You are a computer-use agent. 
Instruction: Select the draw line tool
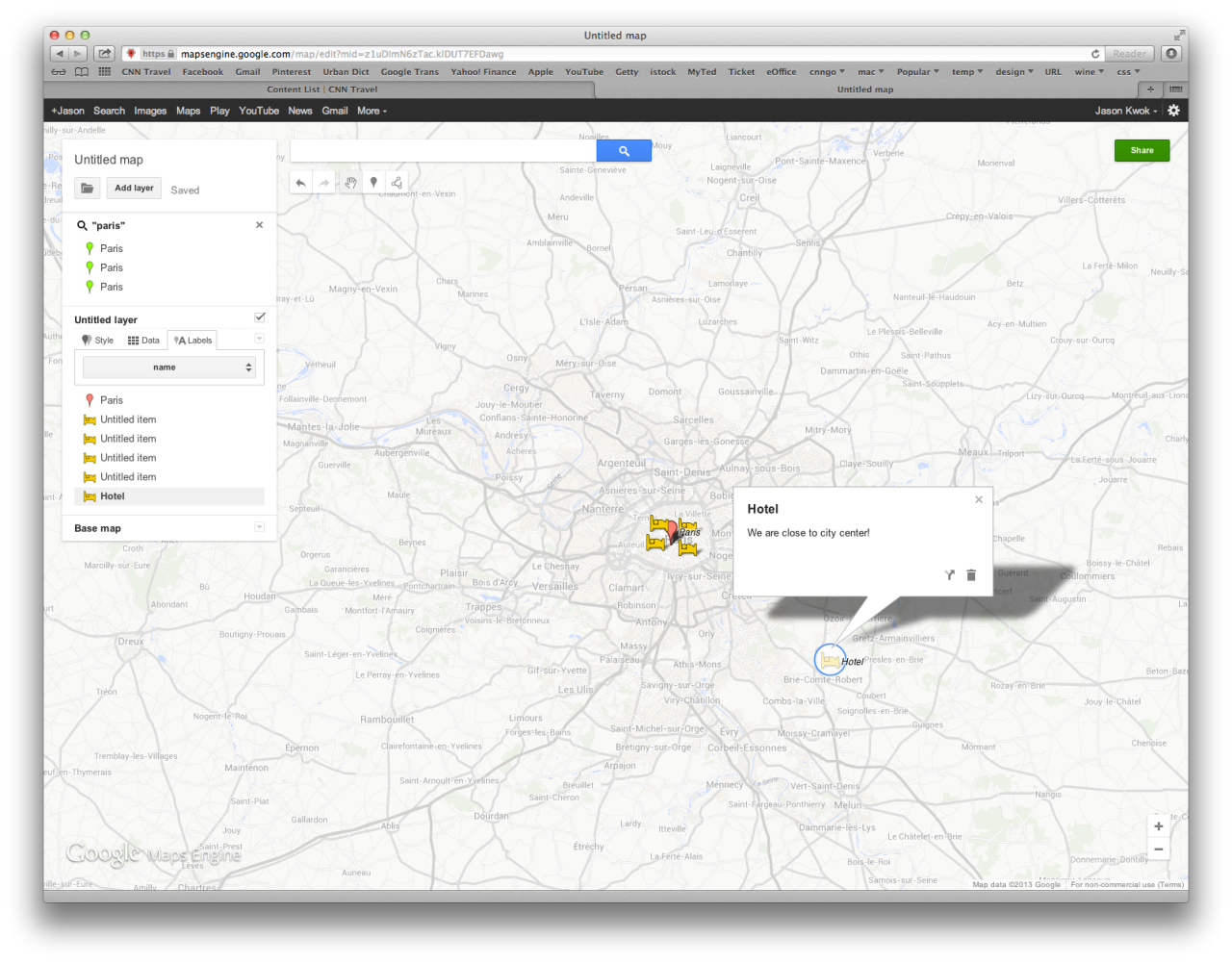(397, 183)
